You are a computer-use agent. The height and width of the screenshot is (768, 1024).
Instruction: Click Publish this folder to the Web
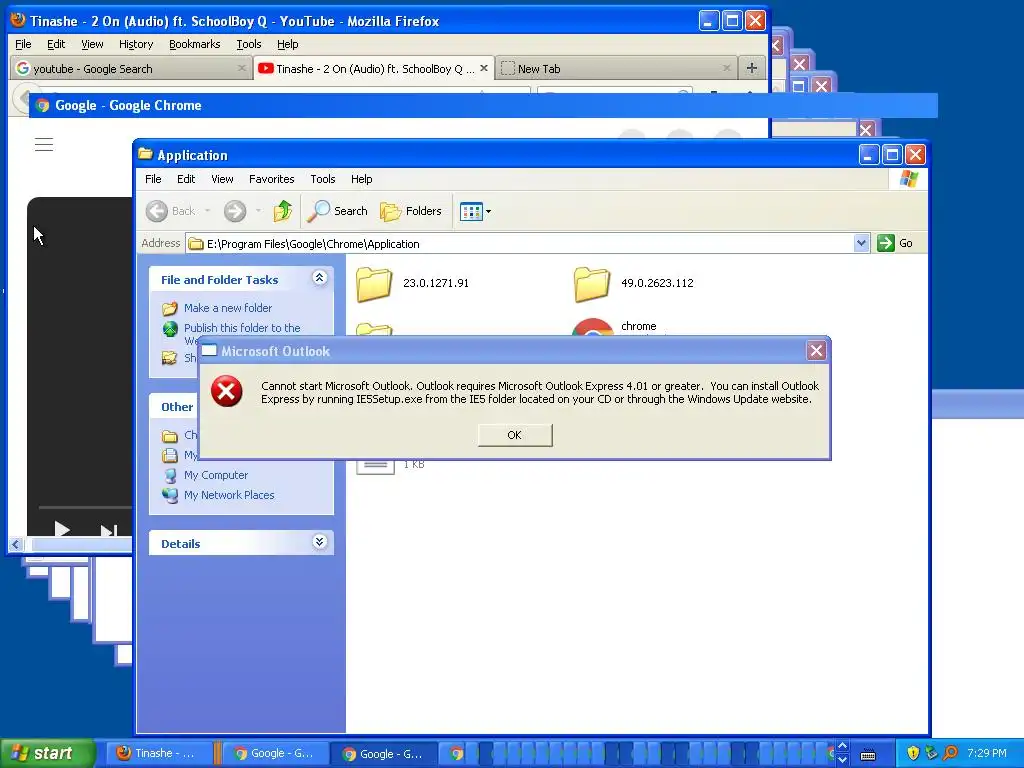[x=242, y=328]
